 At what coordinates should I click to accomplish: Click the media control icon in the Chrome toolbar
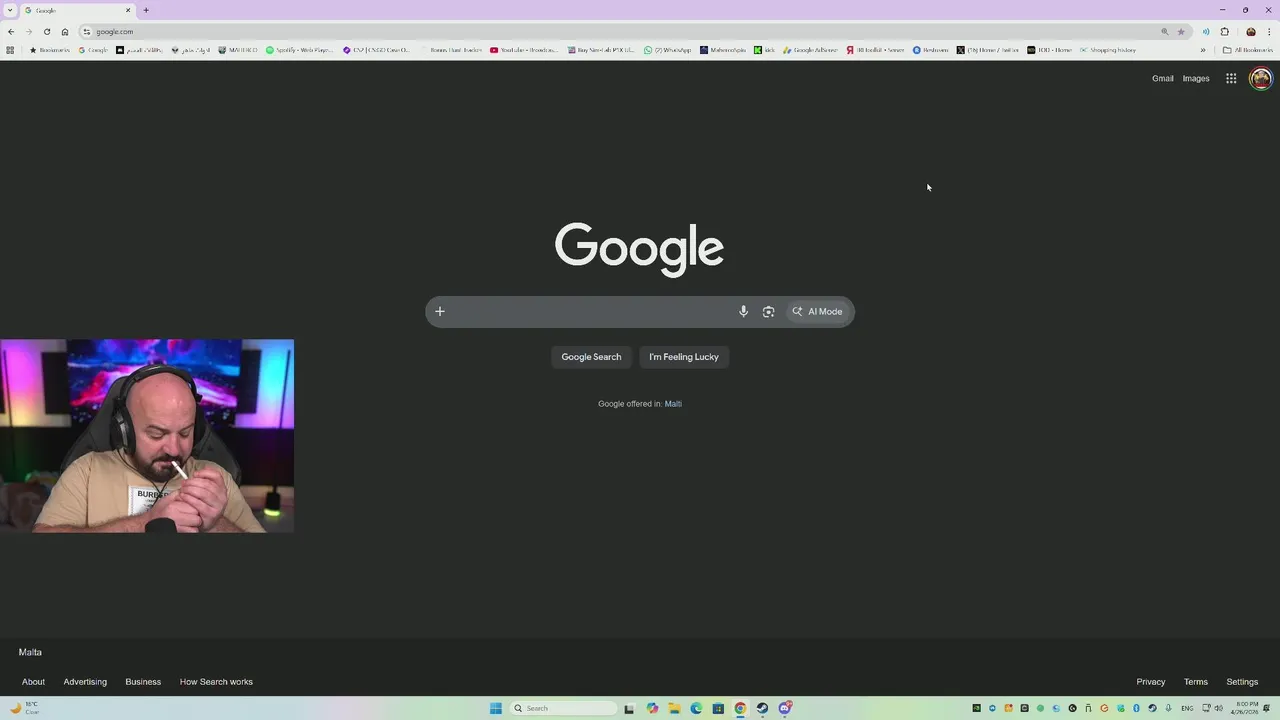1205,31
